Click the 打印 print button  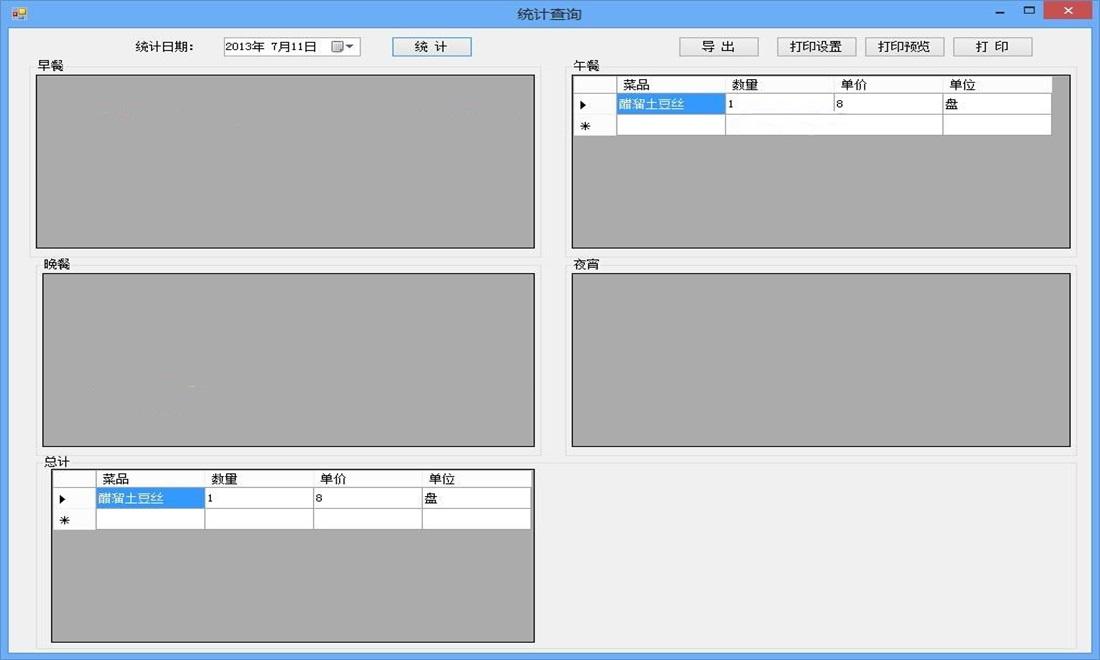[992, 47]
